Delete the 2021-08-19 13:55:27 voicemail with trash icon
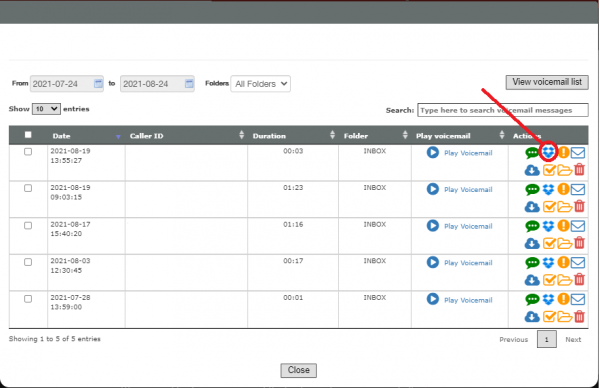The width and height of the screenshot is (600, 388). pyautogui.click(x=580, y=170)
